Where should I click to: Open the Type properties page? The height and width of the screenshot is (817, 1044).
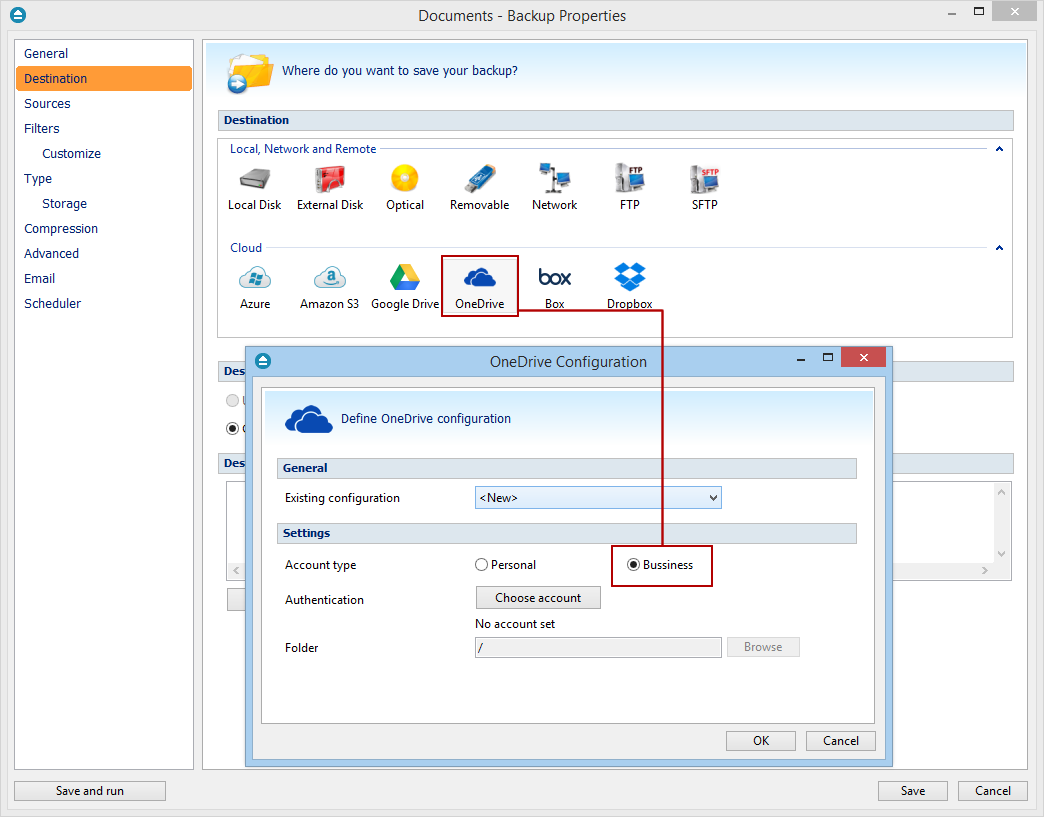tap(104, 178)
